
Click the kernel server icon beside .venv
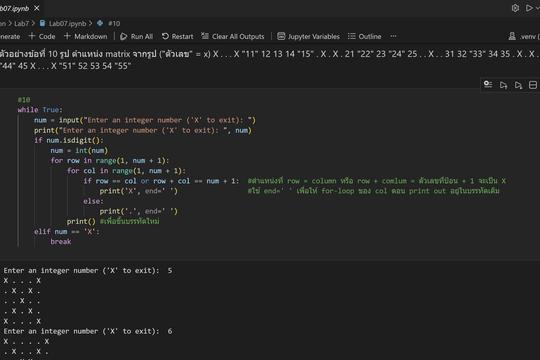512,36
